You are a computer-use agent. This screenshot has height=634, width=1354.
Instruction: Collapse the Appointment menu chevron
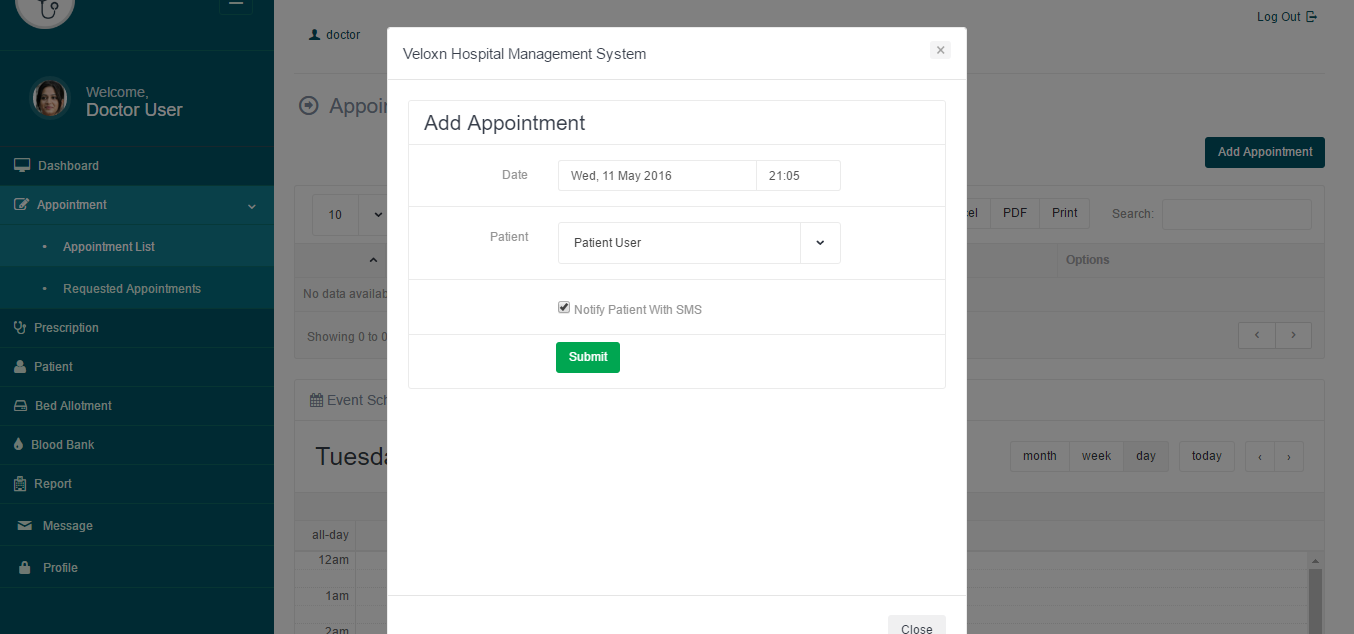pos(252,206)
